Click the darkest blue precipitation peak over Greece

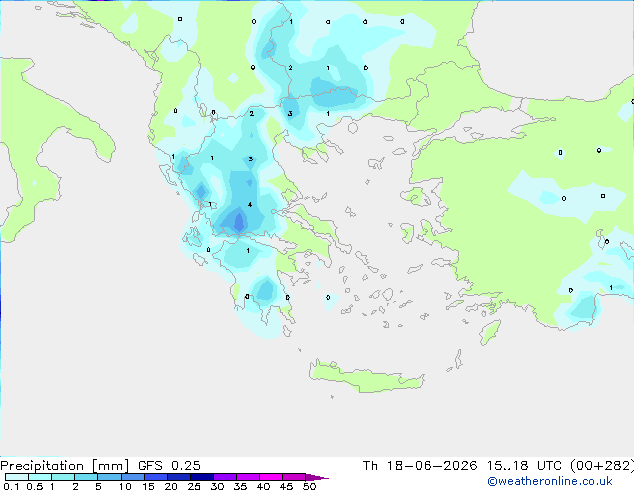click(239, 222)
